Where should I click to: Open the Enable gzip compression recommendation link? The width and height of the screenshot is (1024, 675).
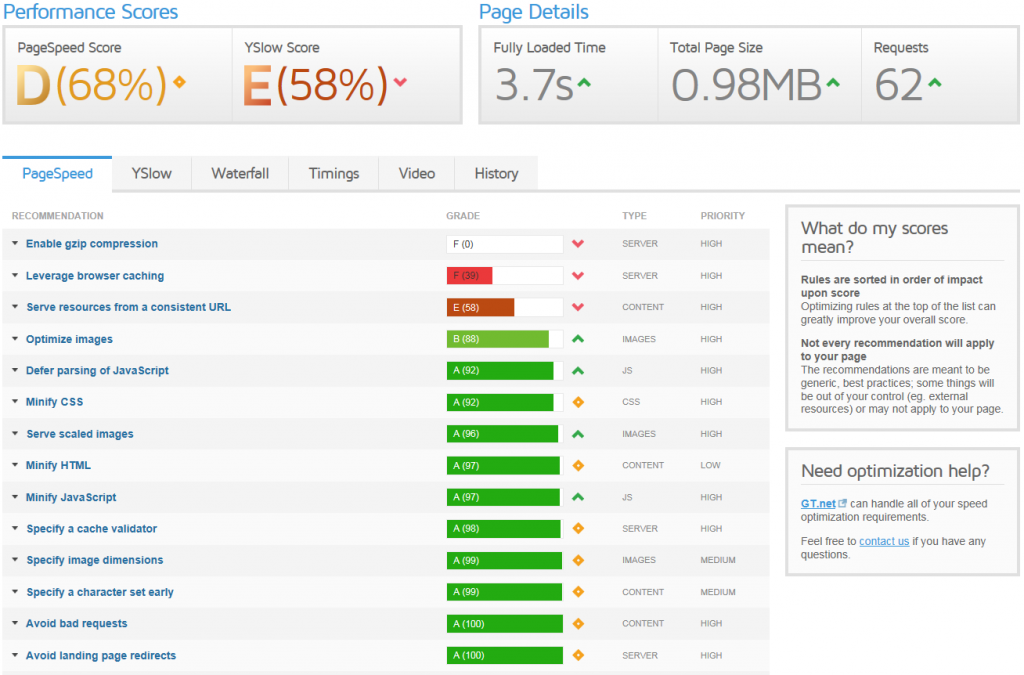(92, 243)
